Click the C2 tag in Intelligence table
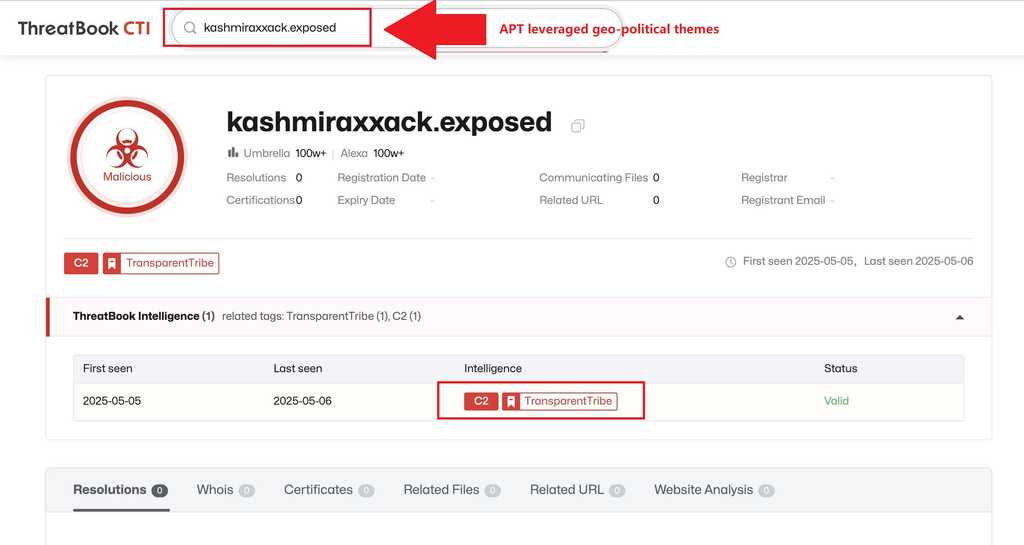The image size is (1024, 545). (x=481, y=401)
